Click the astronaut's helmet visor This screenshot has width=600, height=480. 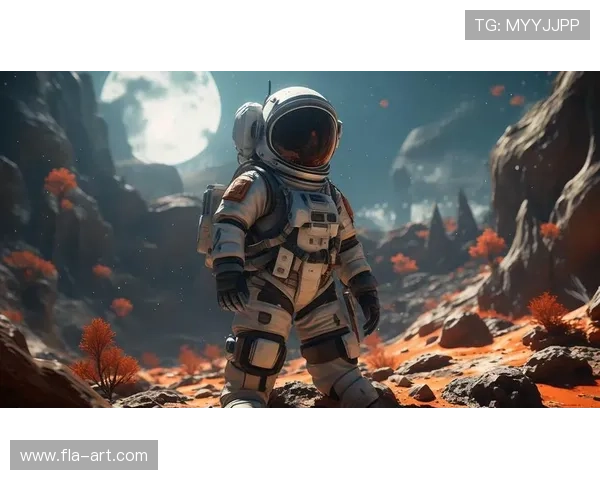304,136
